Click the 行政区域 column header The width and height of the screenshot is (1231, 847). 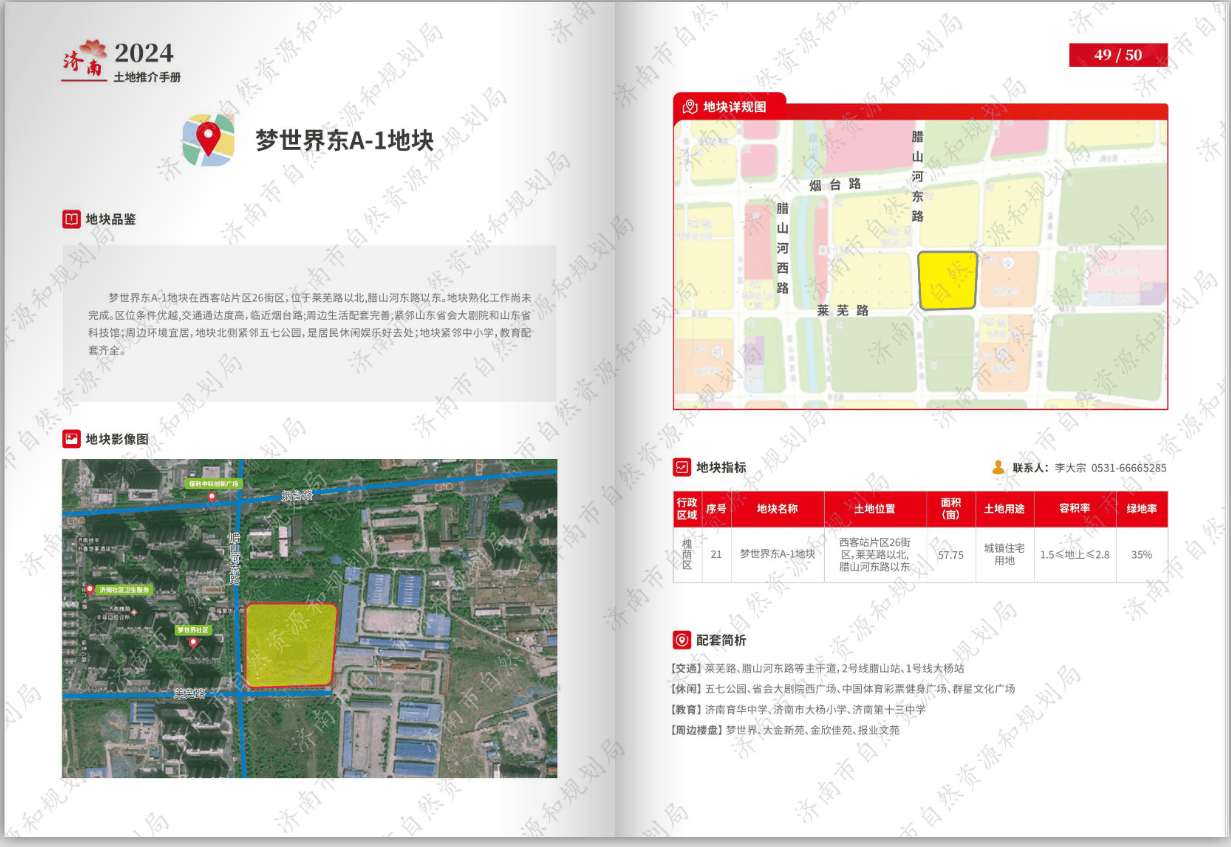pos(687,509)
